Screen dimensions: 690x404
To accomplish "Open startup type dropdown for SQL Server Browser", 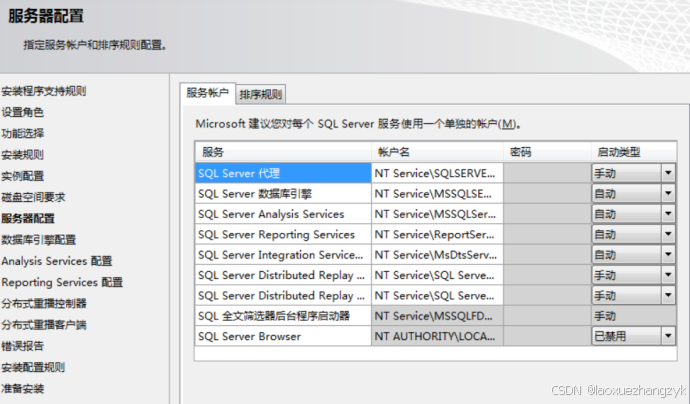I will [668, 336].
